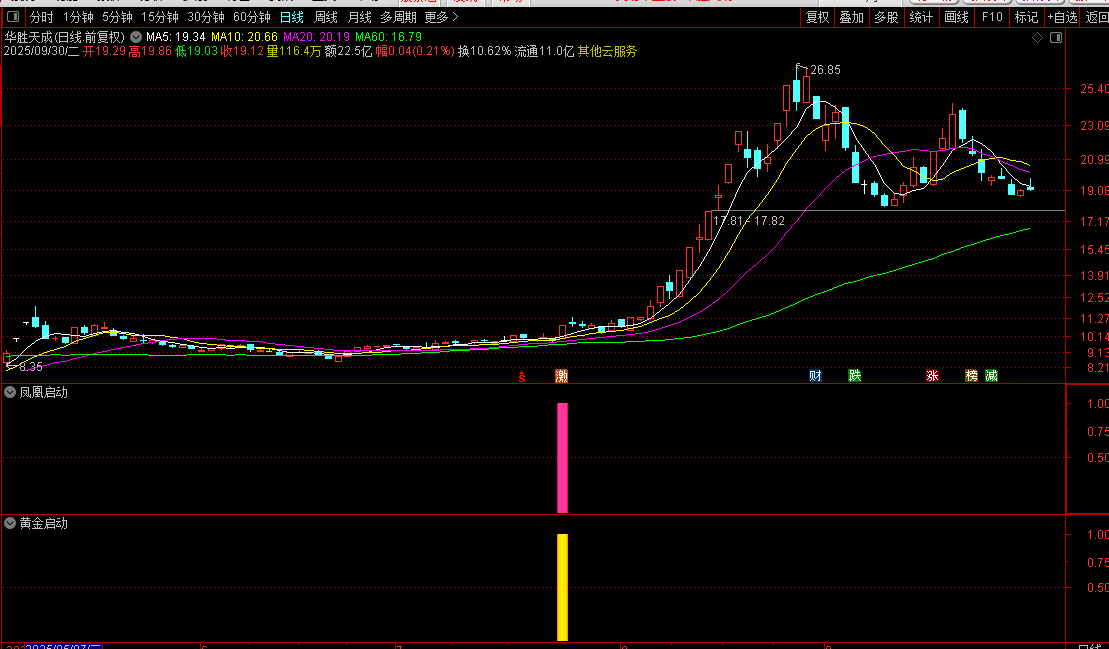Click the red S event marker
Screen dimensions: 1109x649
[522, 376]
